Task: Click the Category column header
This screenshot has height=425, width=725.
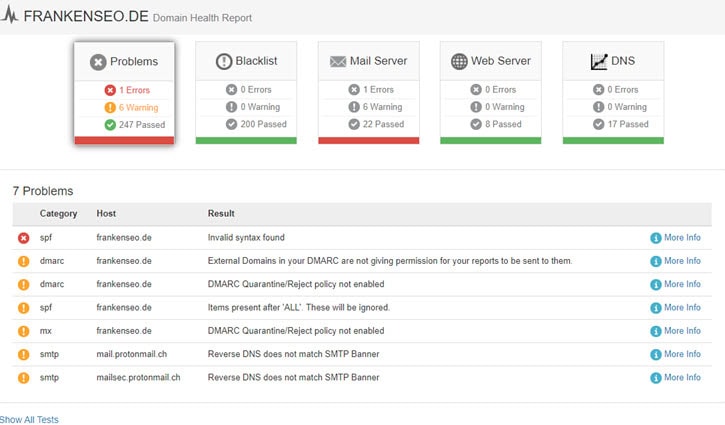Action: [58, 213]
